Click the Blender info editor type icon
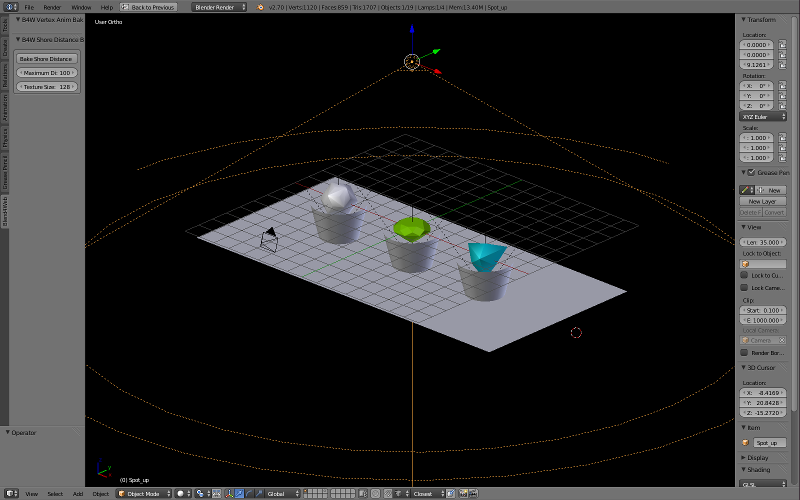This screenshot has width=800, height=500. 10,7
